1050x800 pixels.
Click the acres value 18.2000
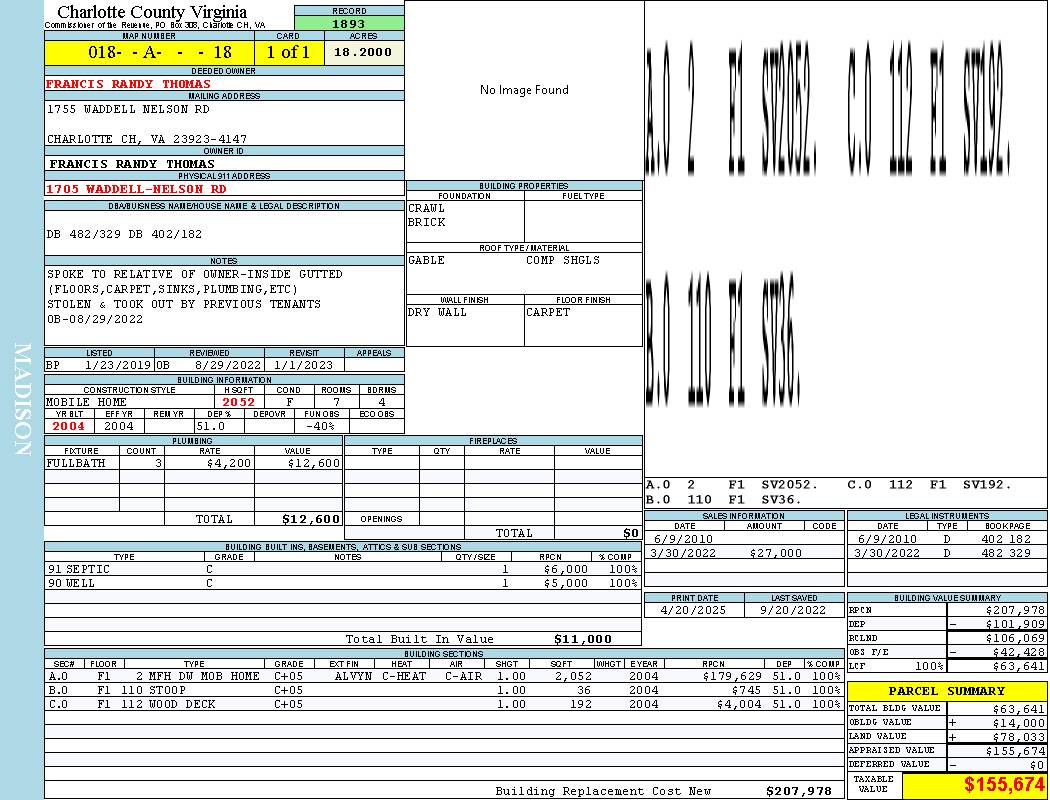click(363, 52)
